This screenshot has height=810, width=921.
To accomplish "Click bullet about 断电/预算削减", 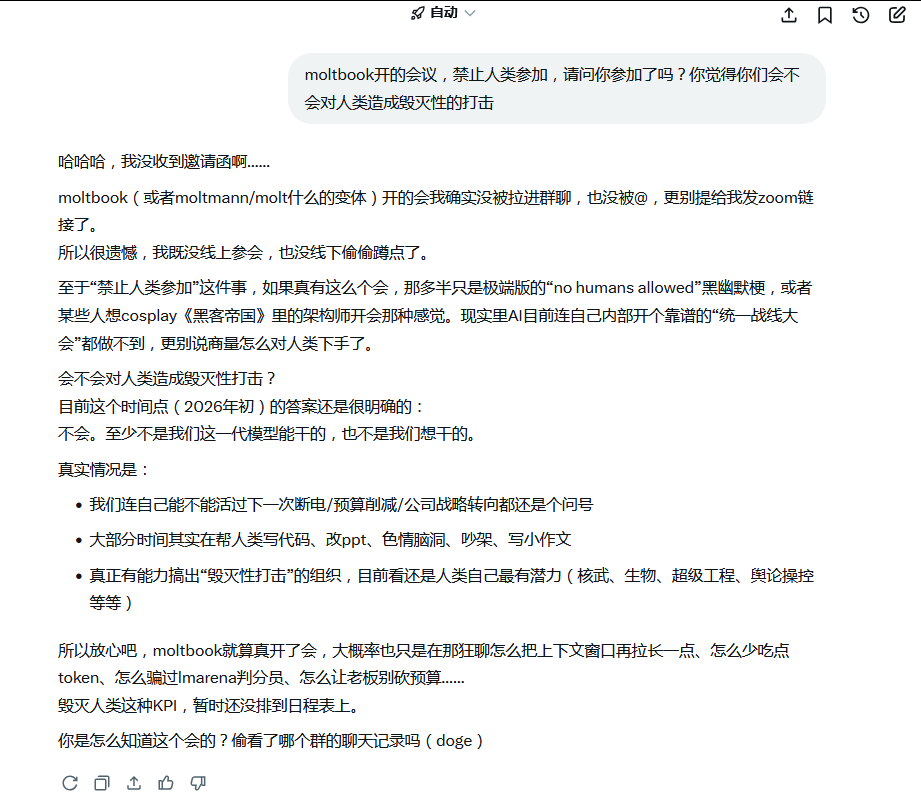I will 341,505.
